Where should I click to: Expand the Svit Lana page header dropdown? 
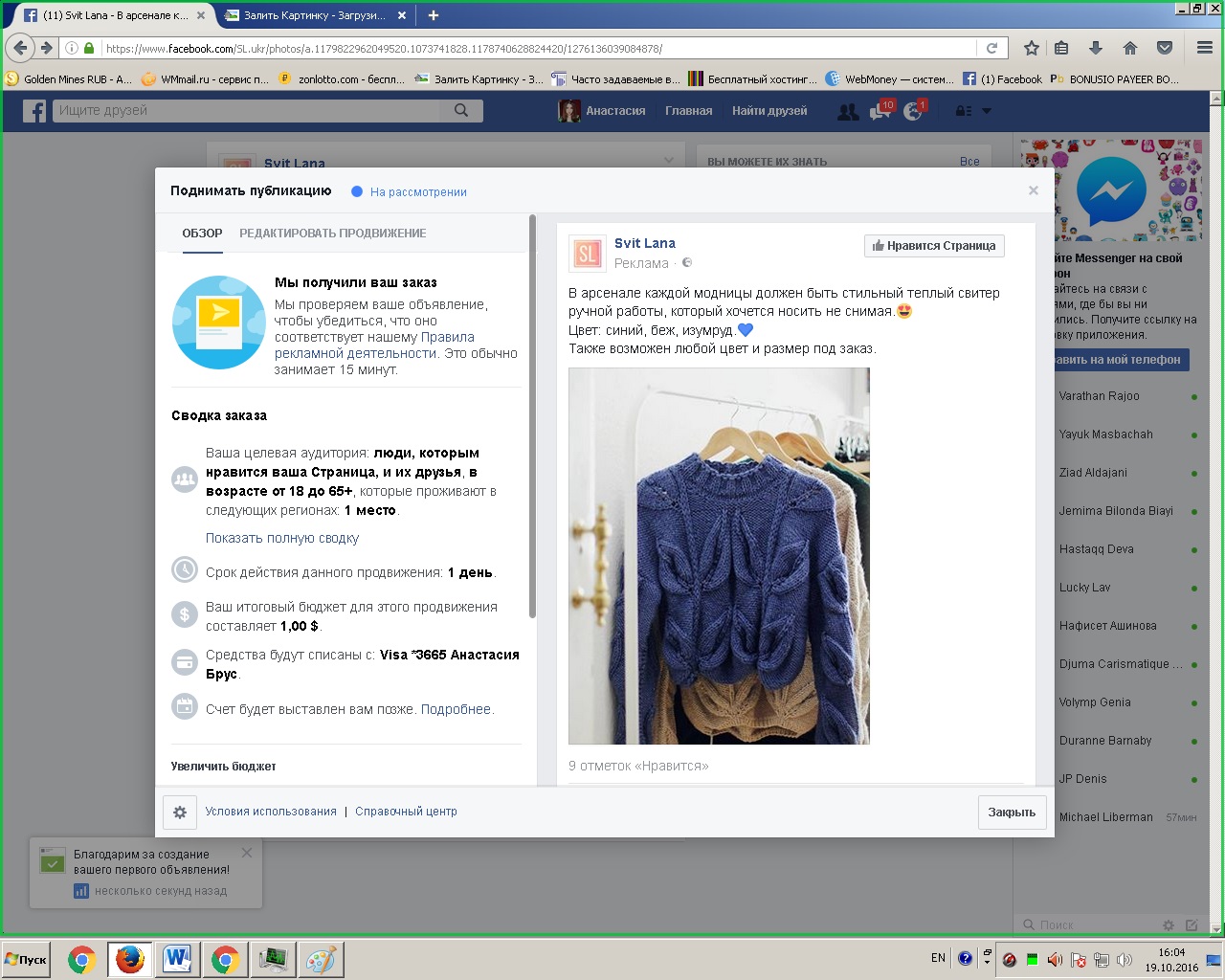pos(669,161)
